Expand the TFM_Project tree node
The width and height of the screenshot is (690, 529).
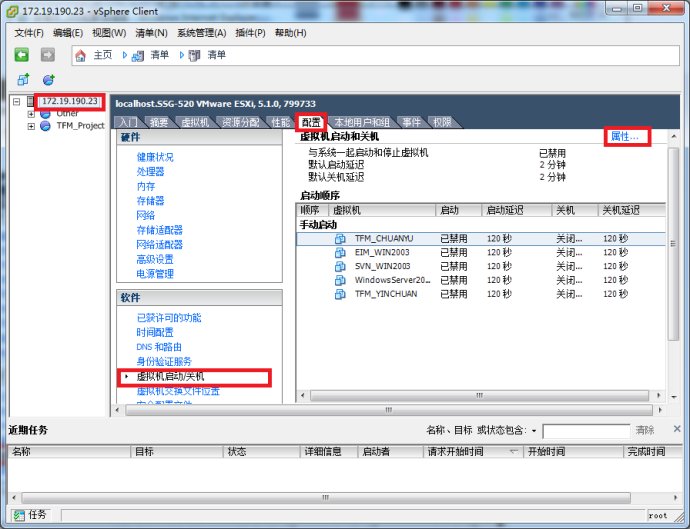tap(31, 126)
